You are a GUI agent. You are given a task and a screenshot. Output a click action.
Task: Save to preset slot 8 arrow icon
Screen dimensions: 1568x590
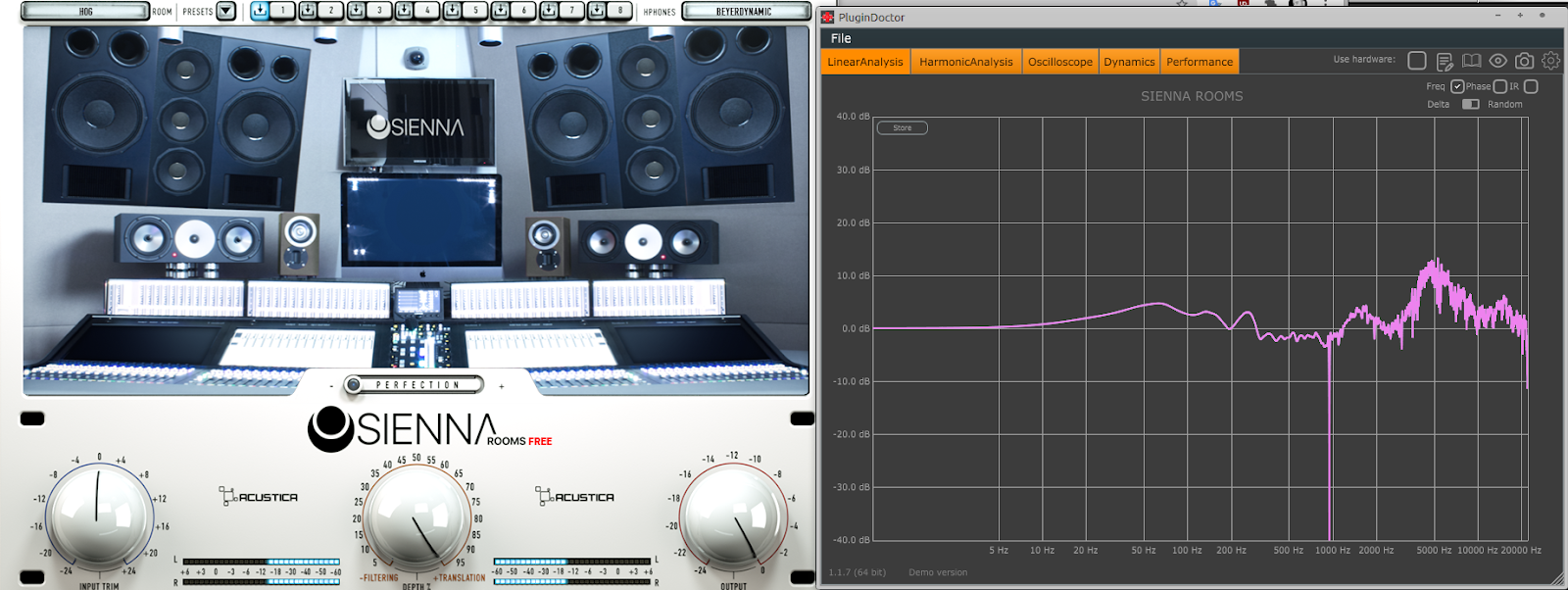point(596,11)
